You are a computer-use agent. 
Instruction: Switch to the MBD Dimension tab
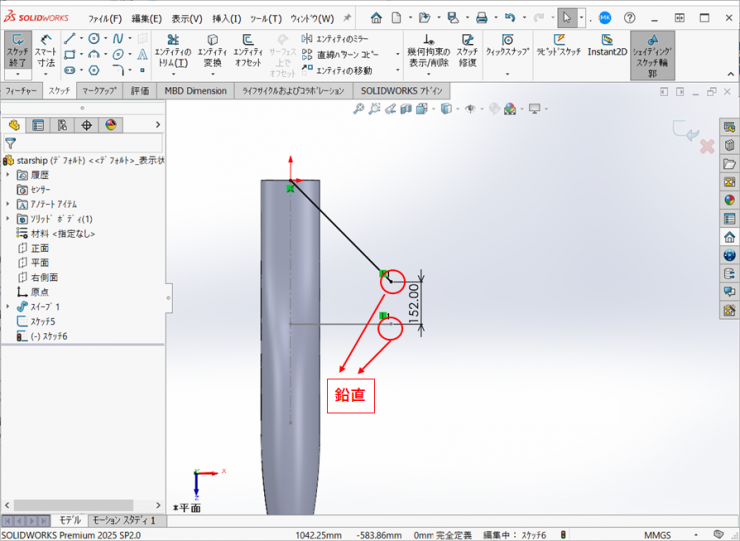point(195,90)
